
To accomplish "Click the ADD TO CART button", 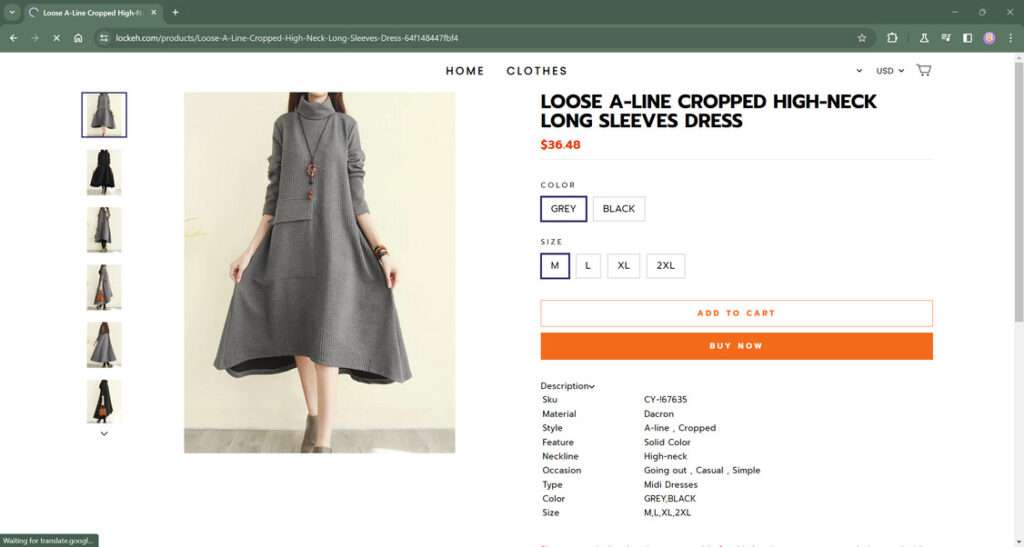I will (736, 313).
